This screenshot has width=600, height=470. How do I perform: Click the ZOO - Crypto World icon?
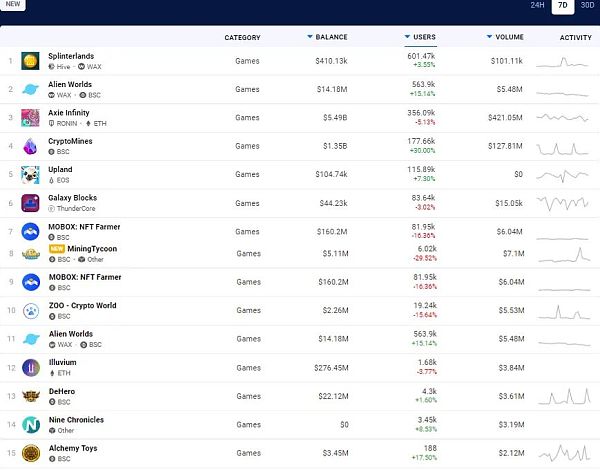30,311
